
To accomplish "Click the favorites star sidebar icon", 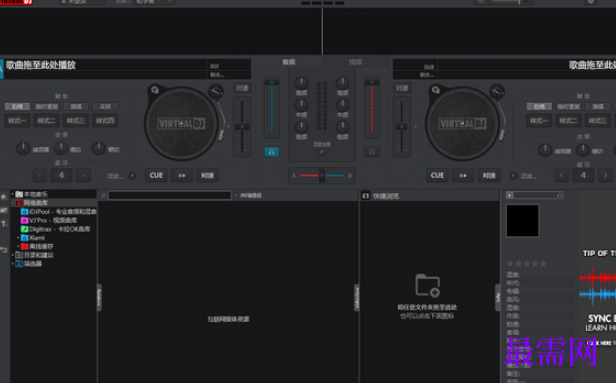I will (4, 197).
